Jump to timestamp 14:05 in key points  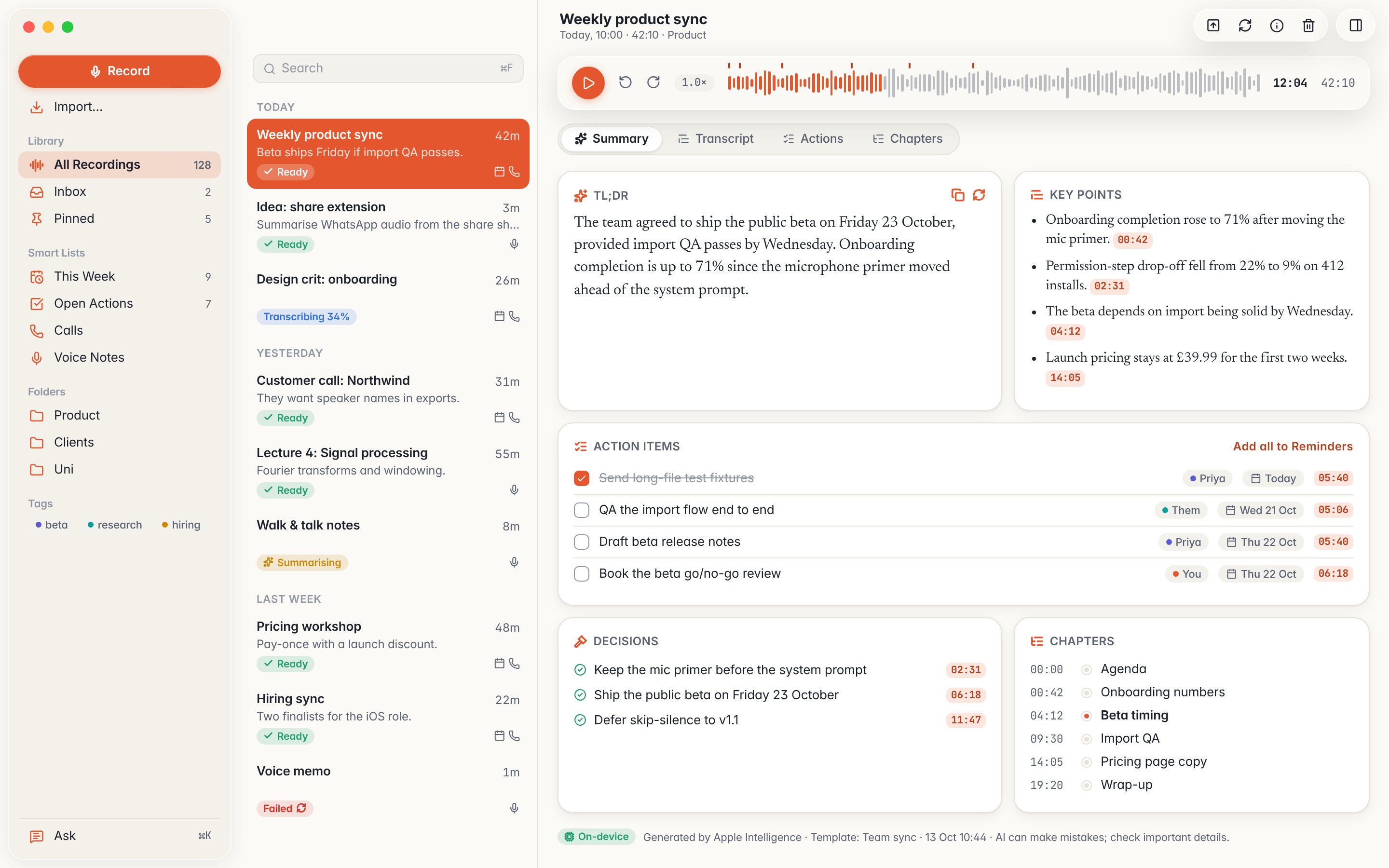click(x=1065, y=378)
